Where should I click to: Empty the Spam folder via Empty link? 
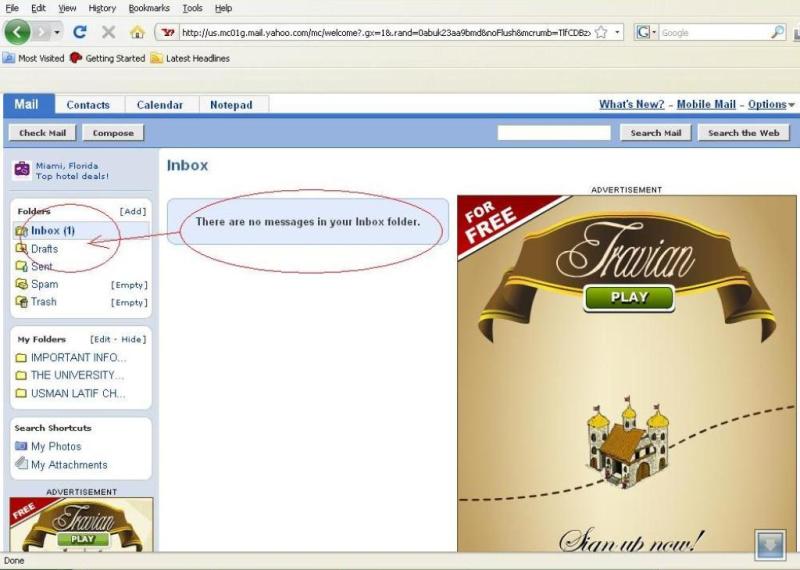pyautogui.click(x=129, y=285)
